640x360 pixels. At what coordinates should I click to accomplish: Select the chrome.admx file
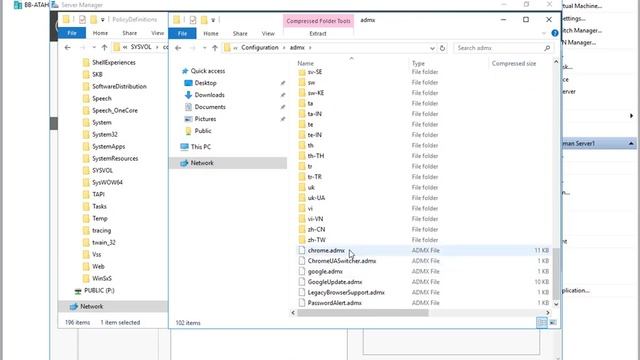click(326, 251)
